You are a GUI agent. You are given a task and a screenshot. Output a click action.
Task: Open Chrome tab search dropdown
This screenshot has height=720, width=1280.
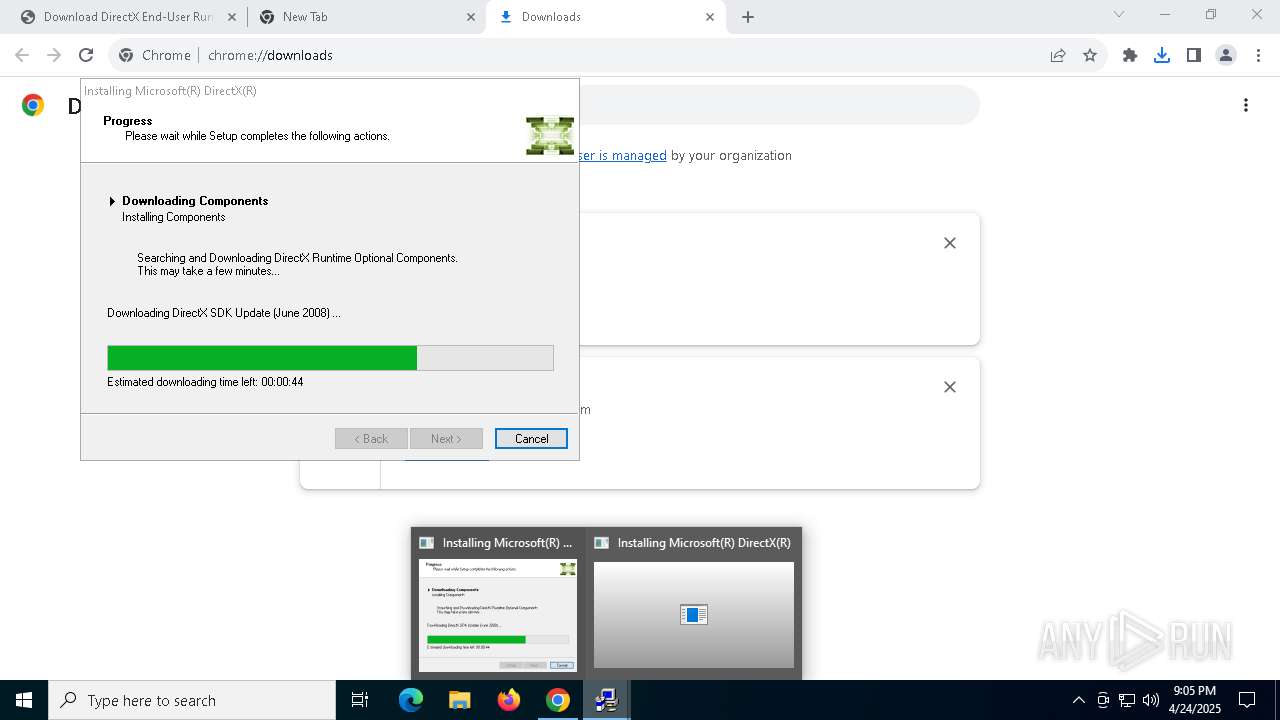(x=1119, y=14)
